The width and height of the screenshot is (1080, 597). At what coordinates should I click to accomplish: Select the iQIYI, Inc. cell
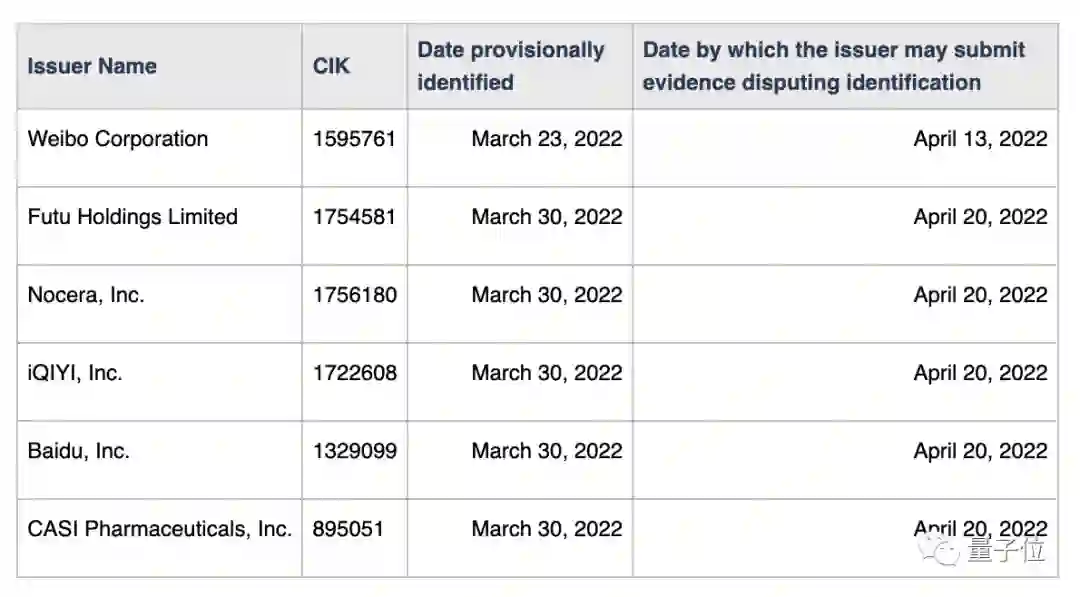(75, 373)
